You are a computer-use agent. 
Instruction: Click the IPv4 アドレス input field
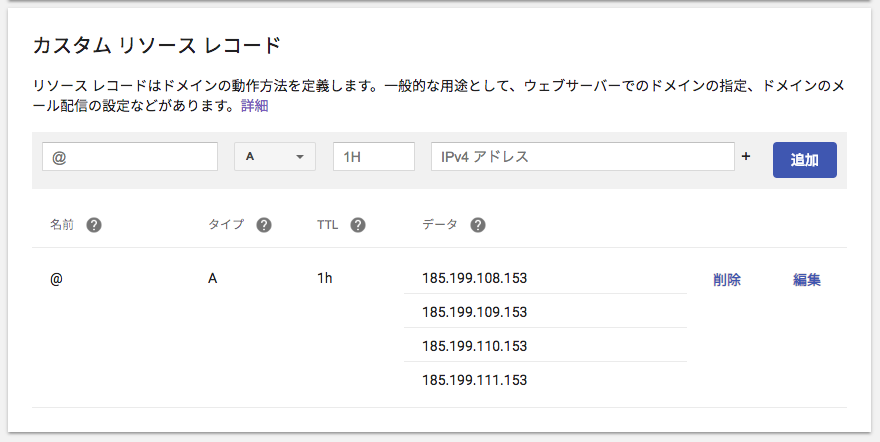[x=583, y=157]
